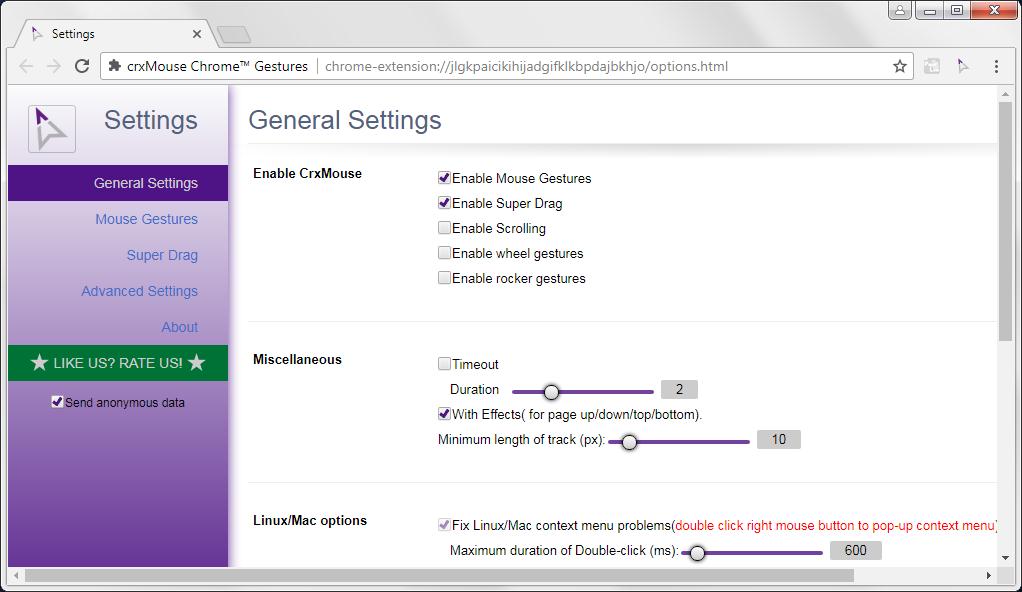The width and height of the screenshot is (1022, 592).
Task: Click the crxMouse arrow logo icon
Action: 50,128
